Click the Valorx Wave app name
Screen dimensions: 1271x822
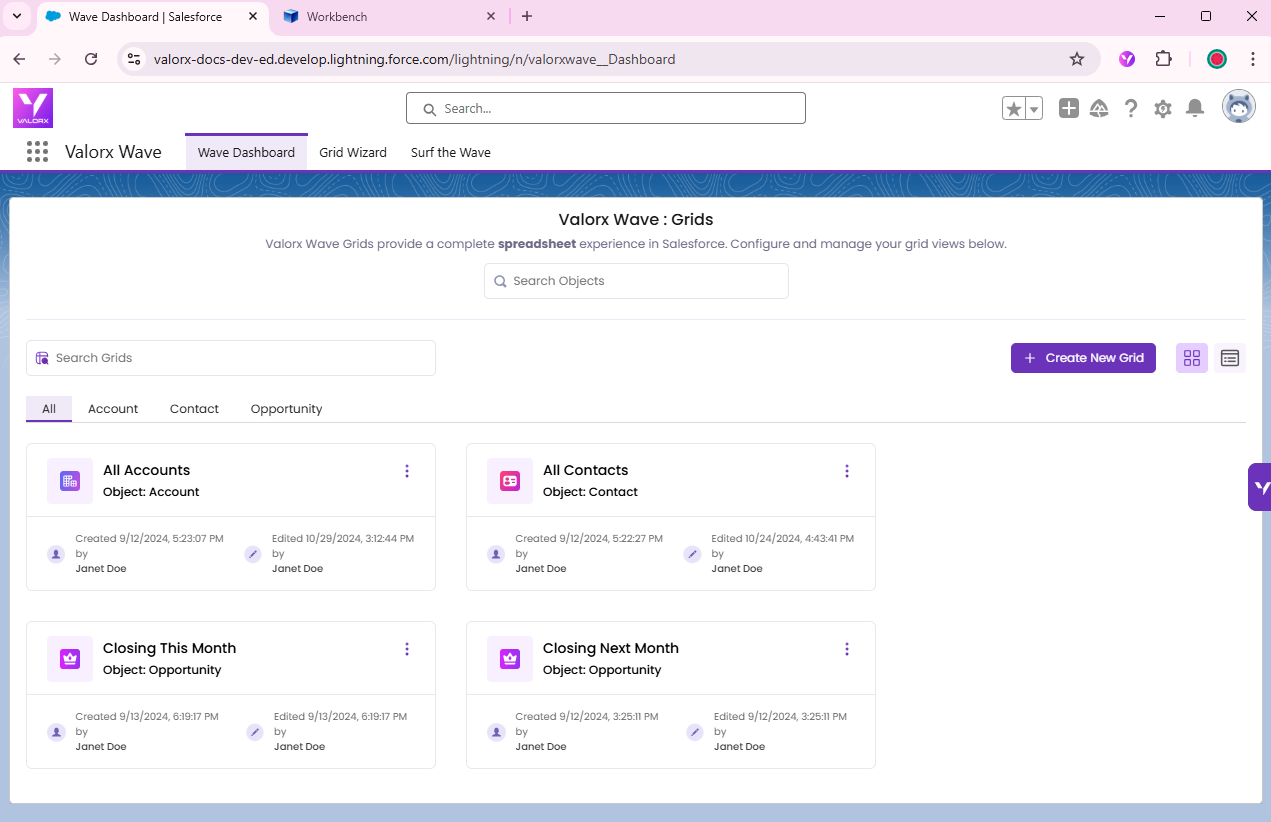tap(113, 152)
